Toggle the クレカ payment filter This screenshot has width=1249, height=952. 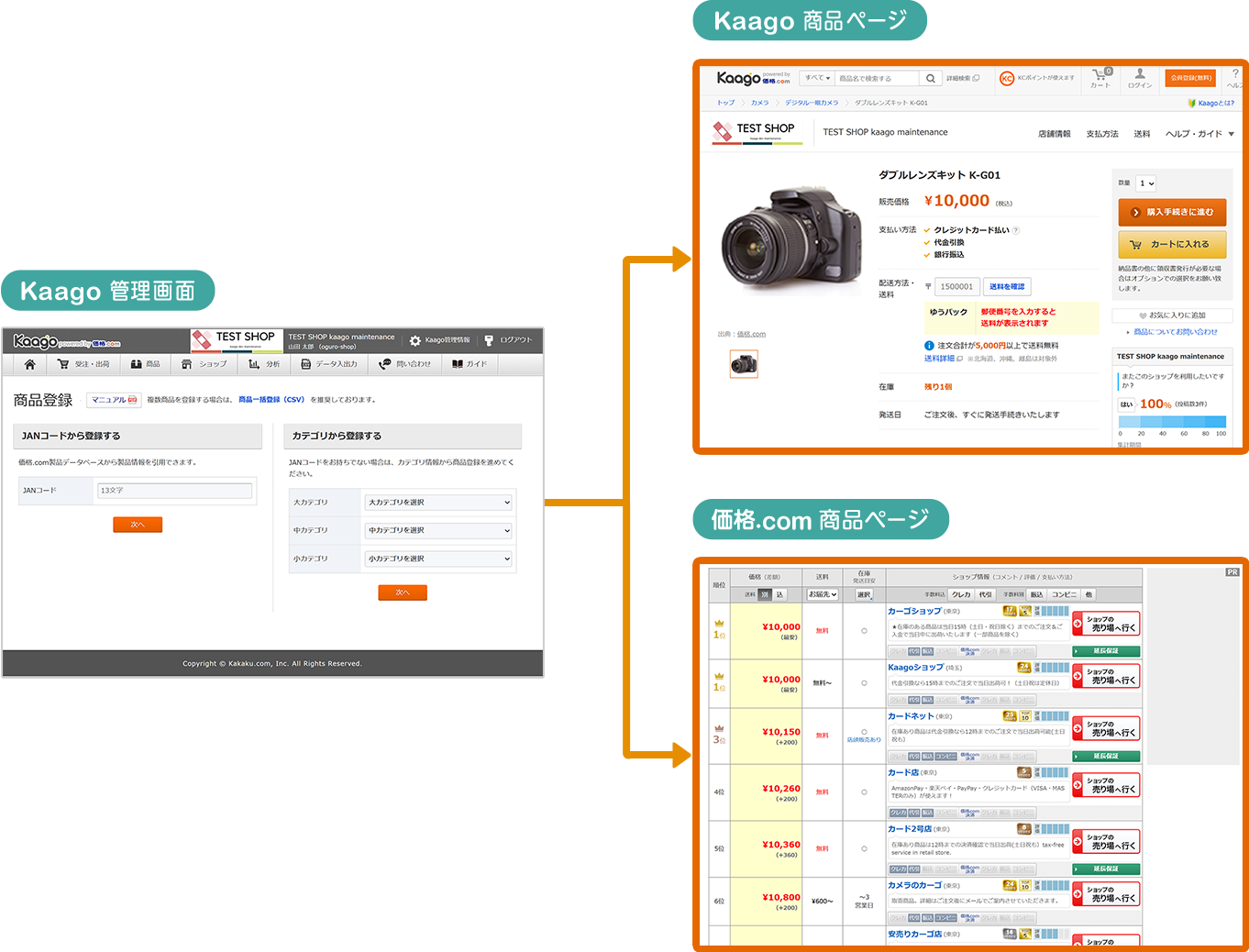point(961,595)
